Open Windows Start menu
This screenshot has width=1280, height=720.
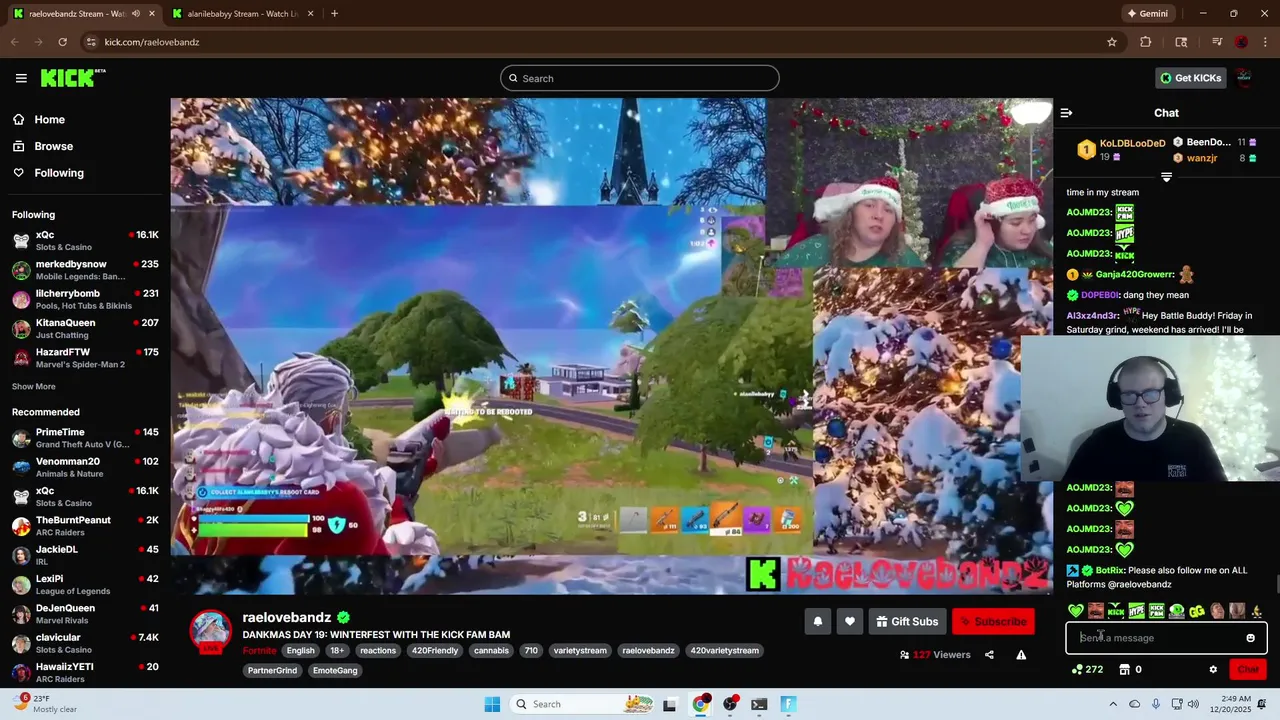[x=492, y=704]
